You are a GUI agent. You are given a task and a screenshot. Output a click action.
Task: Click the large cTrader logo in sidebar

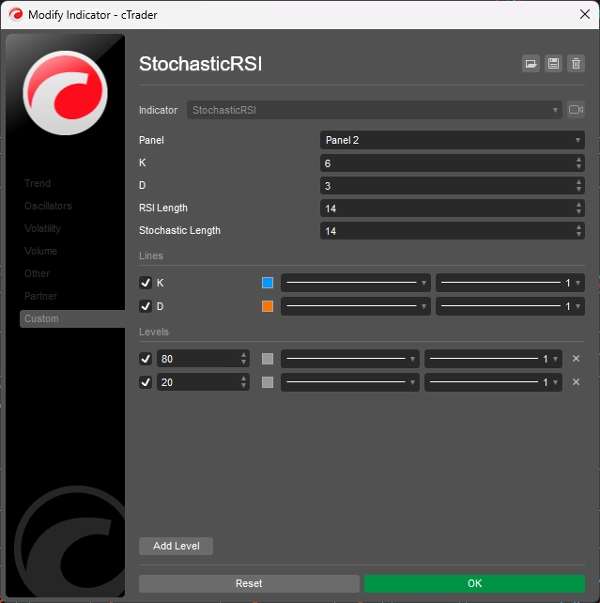click(x=65, y=92)
